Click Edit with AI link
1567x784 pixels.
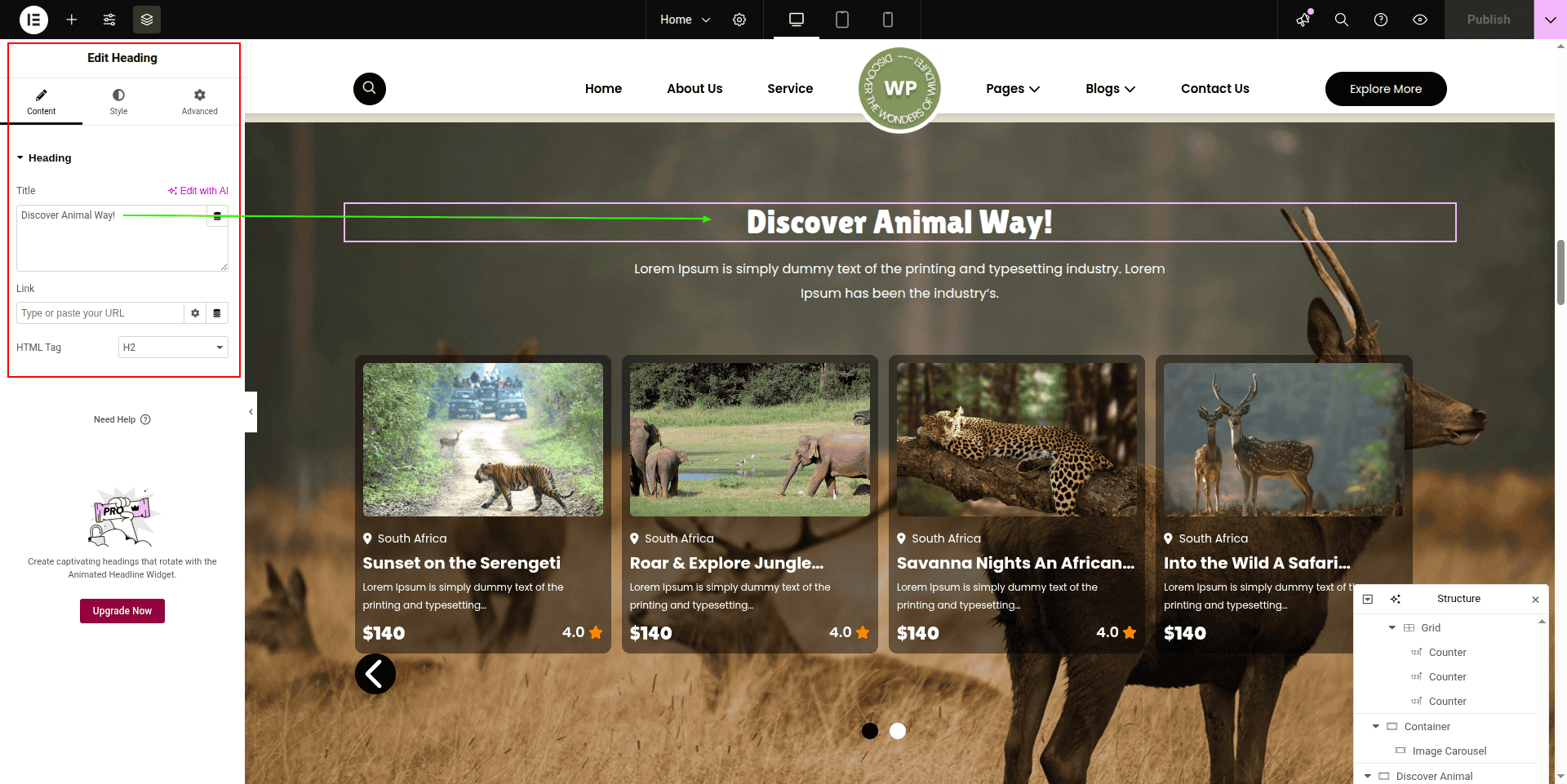[198, 191]
